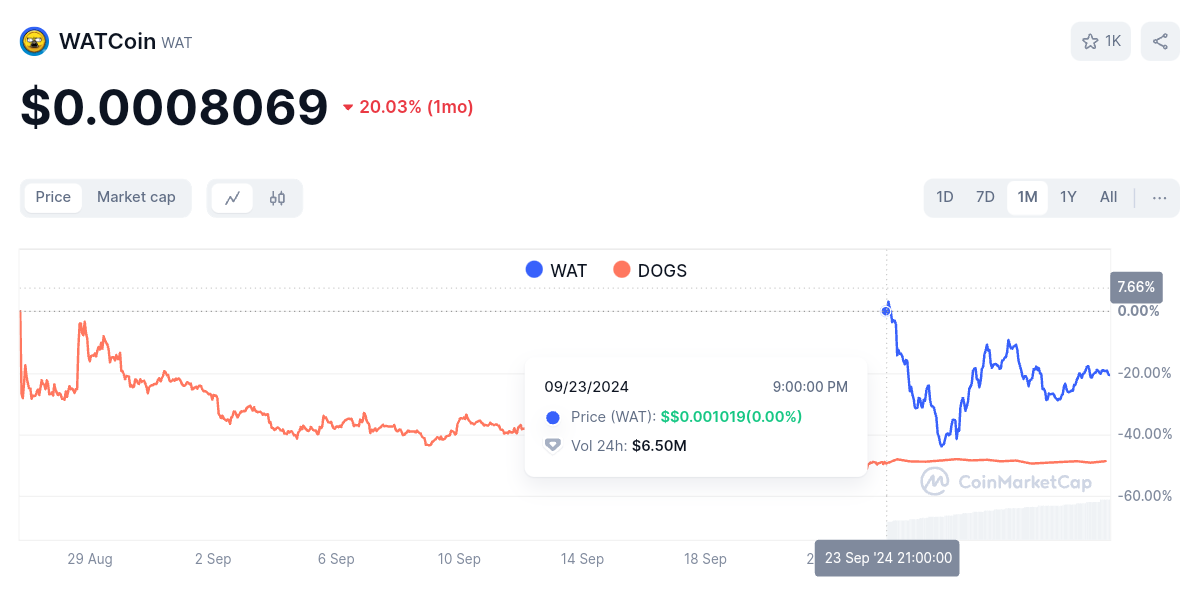Viewport: 1199px width, 592px height.
Task: Open the share options icon
Action: [x=1160, y=41]
